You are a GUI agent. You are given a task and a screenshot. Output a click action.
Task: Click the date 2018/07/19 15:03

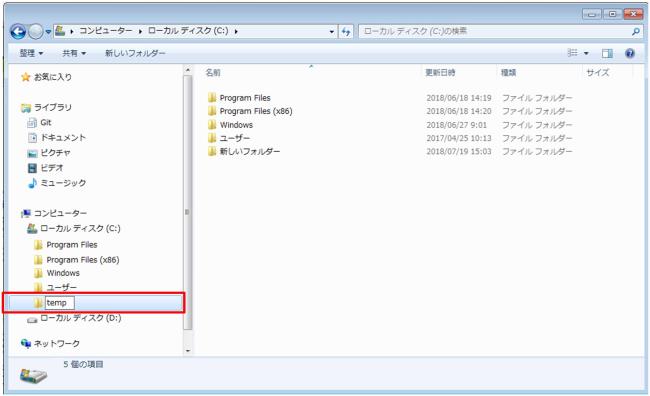459,152
